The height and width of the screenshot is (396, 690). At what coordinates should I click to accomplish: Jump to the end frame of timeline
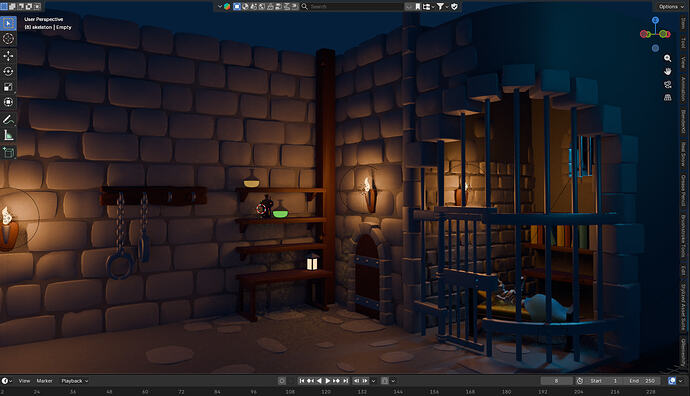pos(345,381)
